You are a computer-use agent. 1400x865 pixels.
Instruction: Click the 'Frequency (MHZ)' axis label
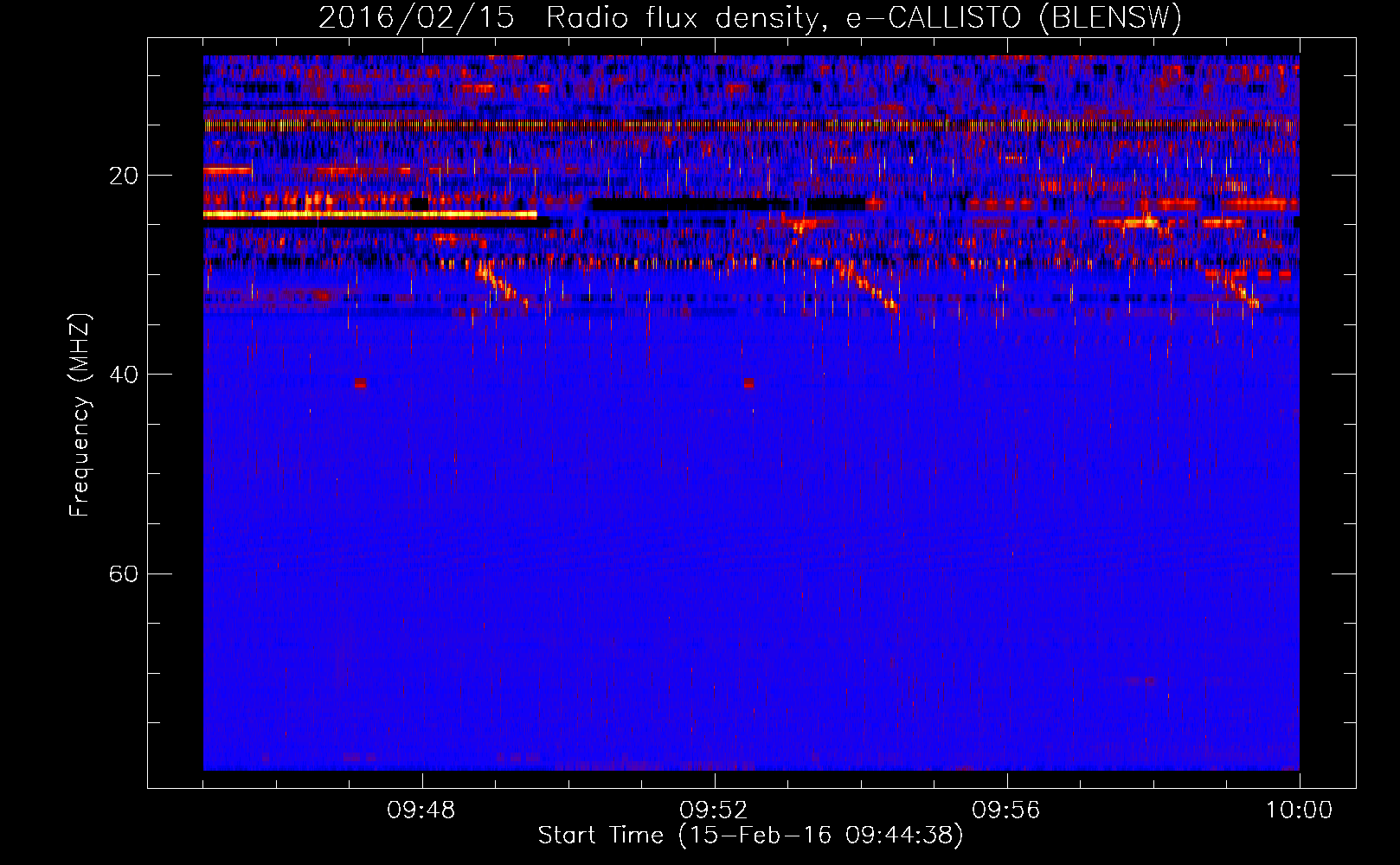(80, 415)
